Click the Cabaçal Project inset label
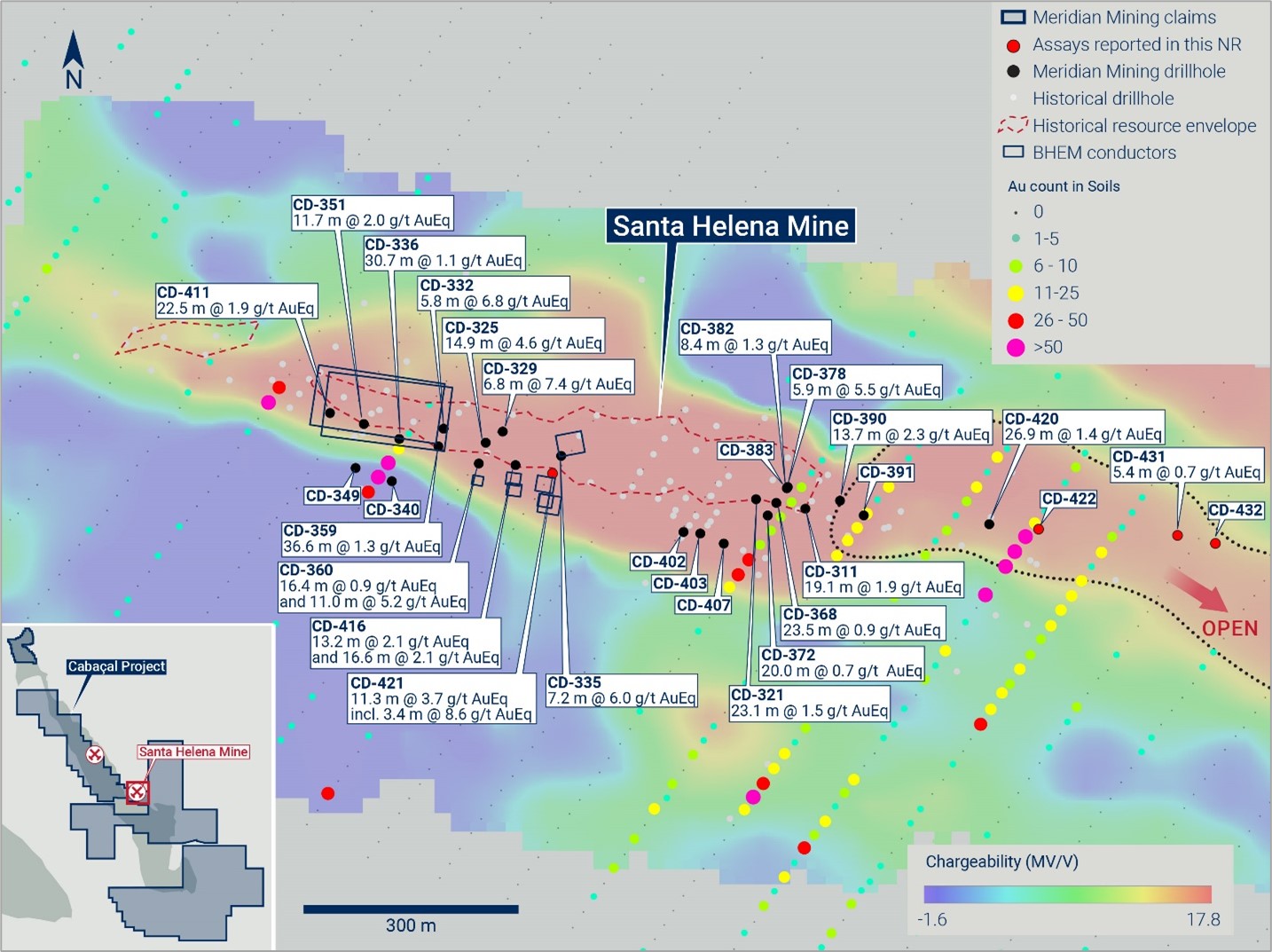The width and height of the screenshot is (1272, 952). [117, 666]
